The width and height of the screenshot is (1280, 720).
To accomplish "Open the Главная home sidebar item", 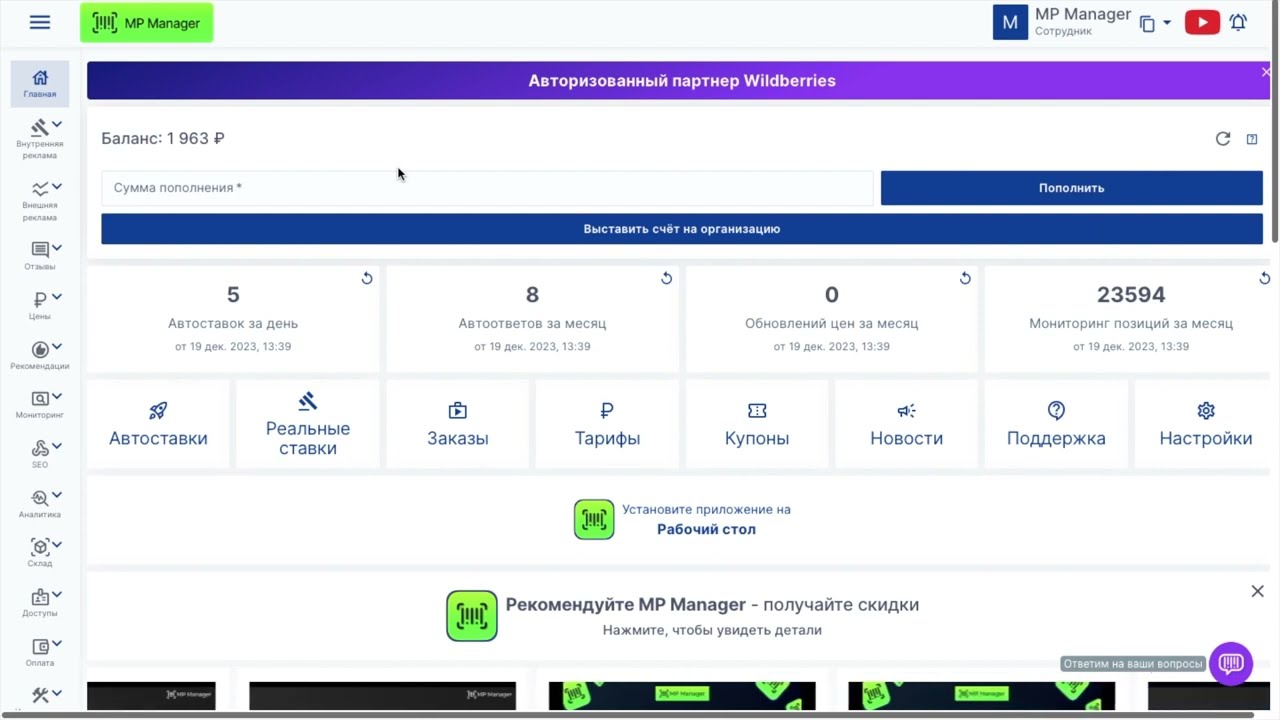I will pyautogui.click(x=40, y=84).
